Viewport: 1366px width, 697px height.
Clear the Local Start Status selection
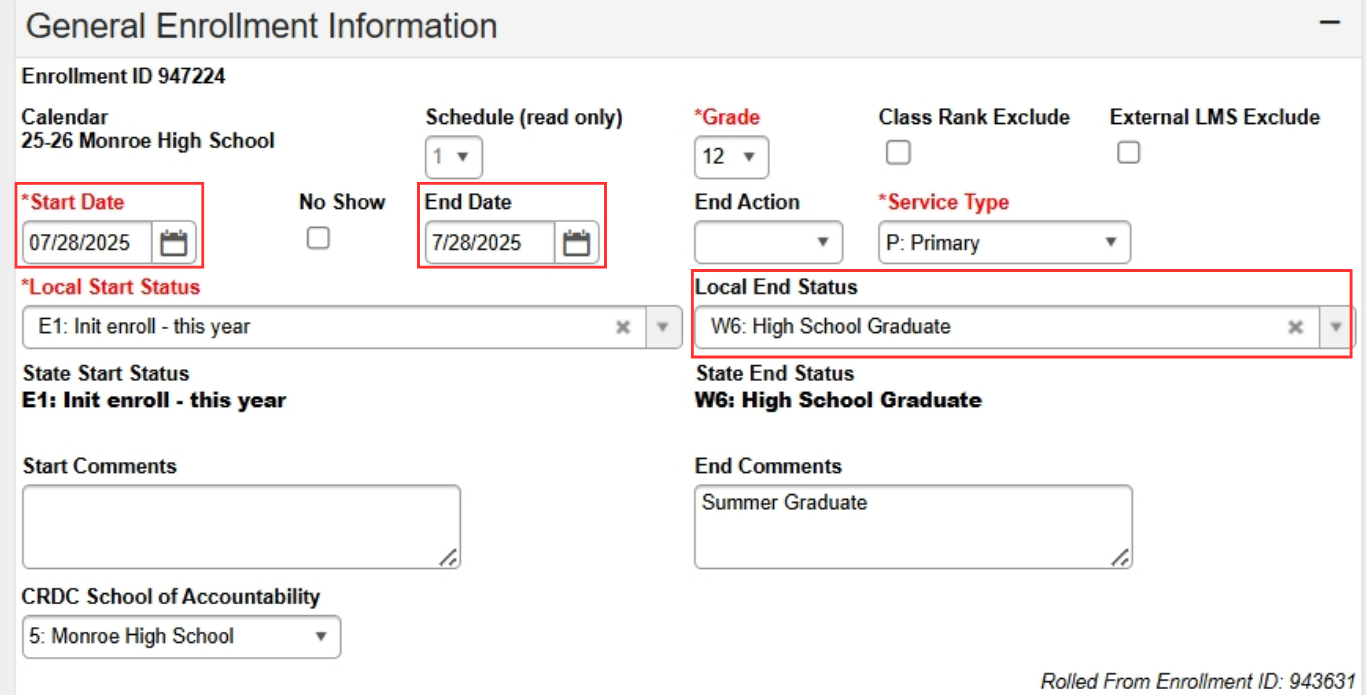[x=623, y=327]
